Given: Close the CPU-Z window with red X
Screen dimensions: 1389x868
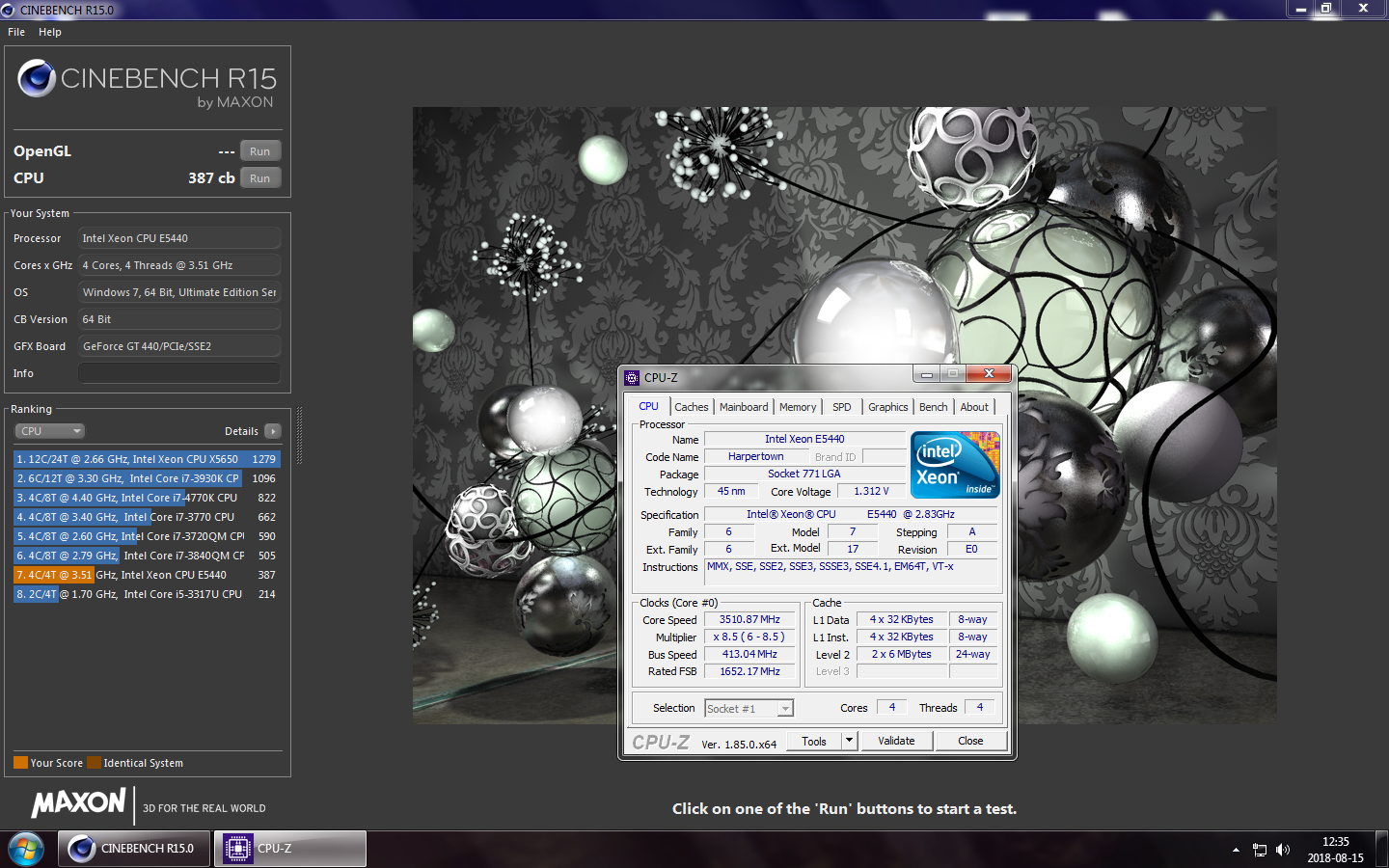Looking at the screenshot, I should pyautogui.click(x=989, y=374).
